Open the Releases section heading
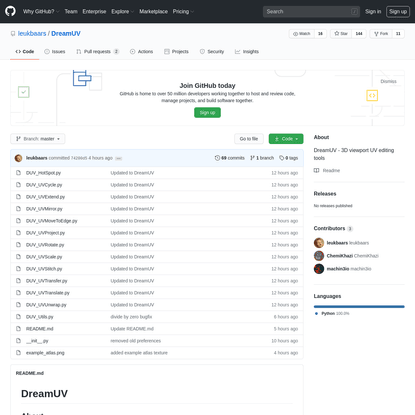This screenshot has height=415, width=415. point(325,194)
